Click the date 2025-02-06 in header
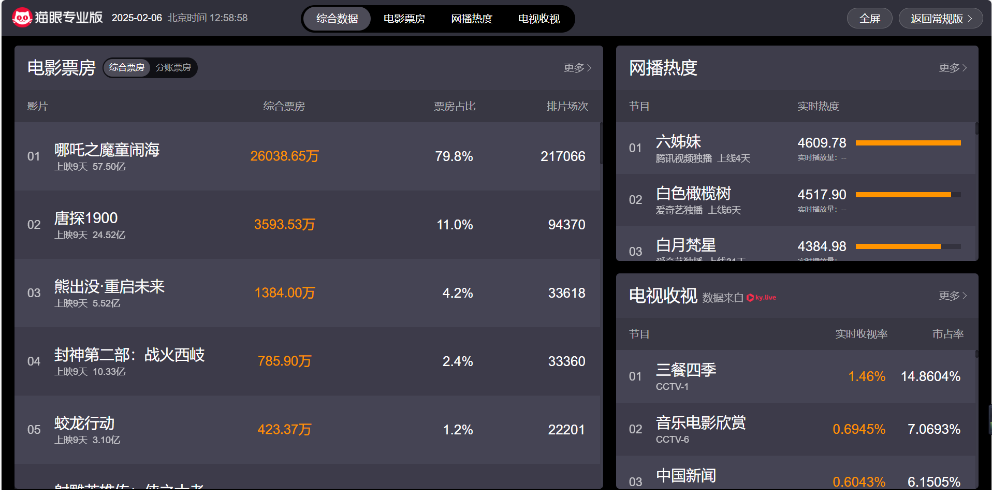Screen dimensions: 992x490 [x=137, y=18]
